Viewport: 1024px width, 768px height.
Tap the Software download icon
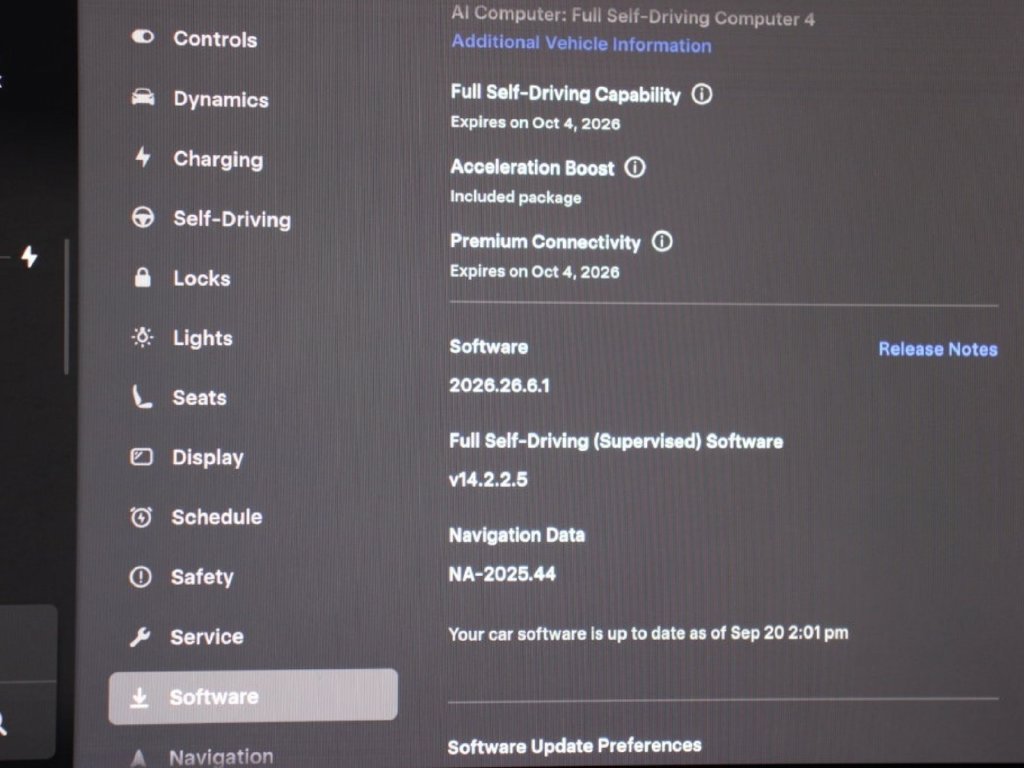[139, 697]
